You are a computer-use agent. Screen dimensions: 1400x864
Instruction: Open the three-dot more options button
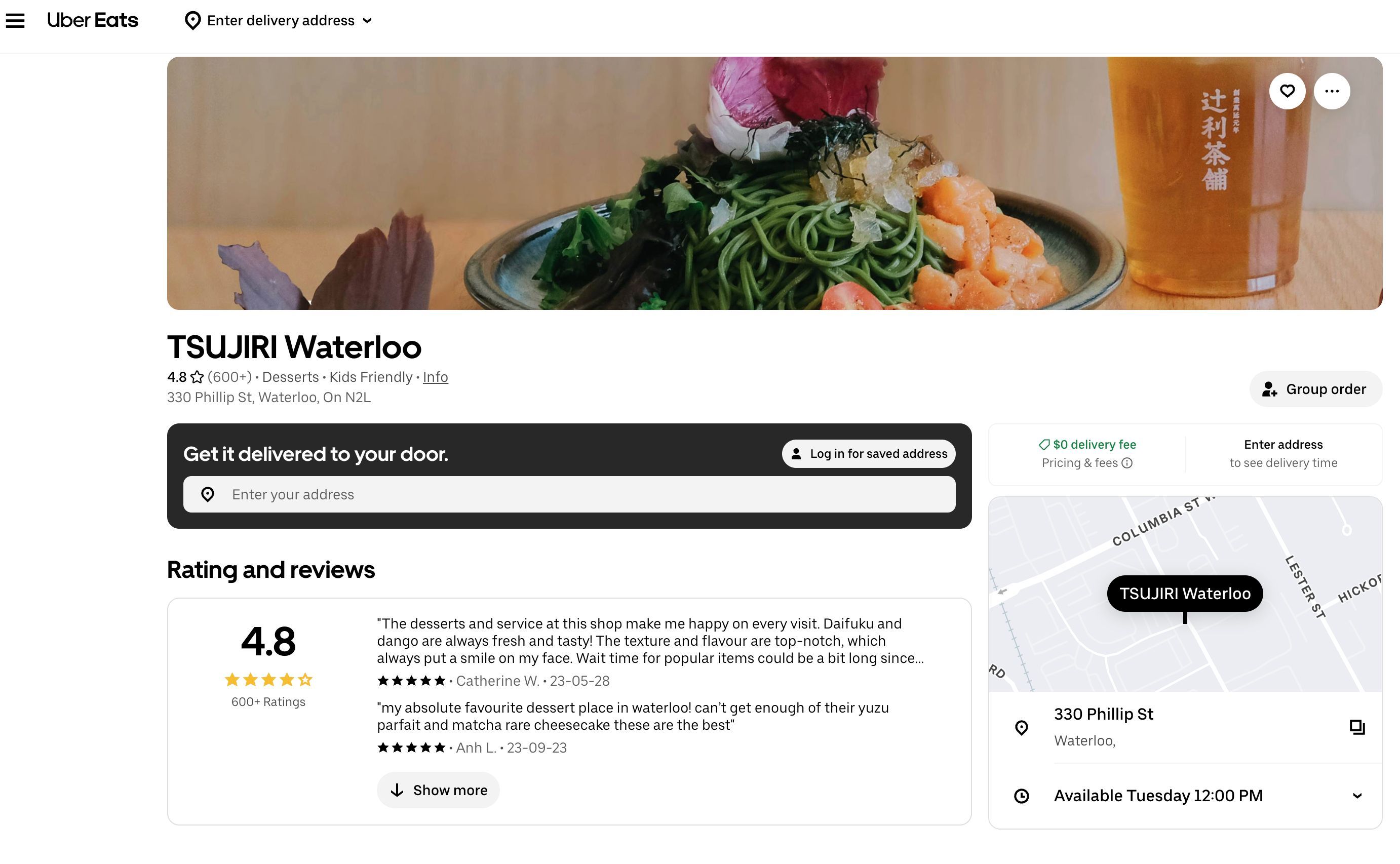tap(1332, 91)
